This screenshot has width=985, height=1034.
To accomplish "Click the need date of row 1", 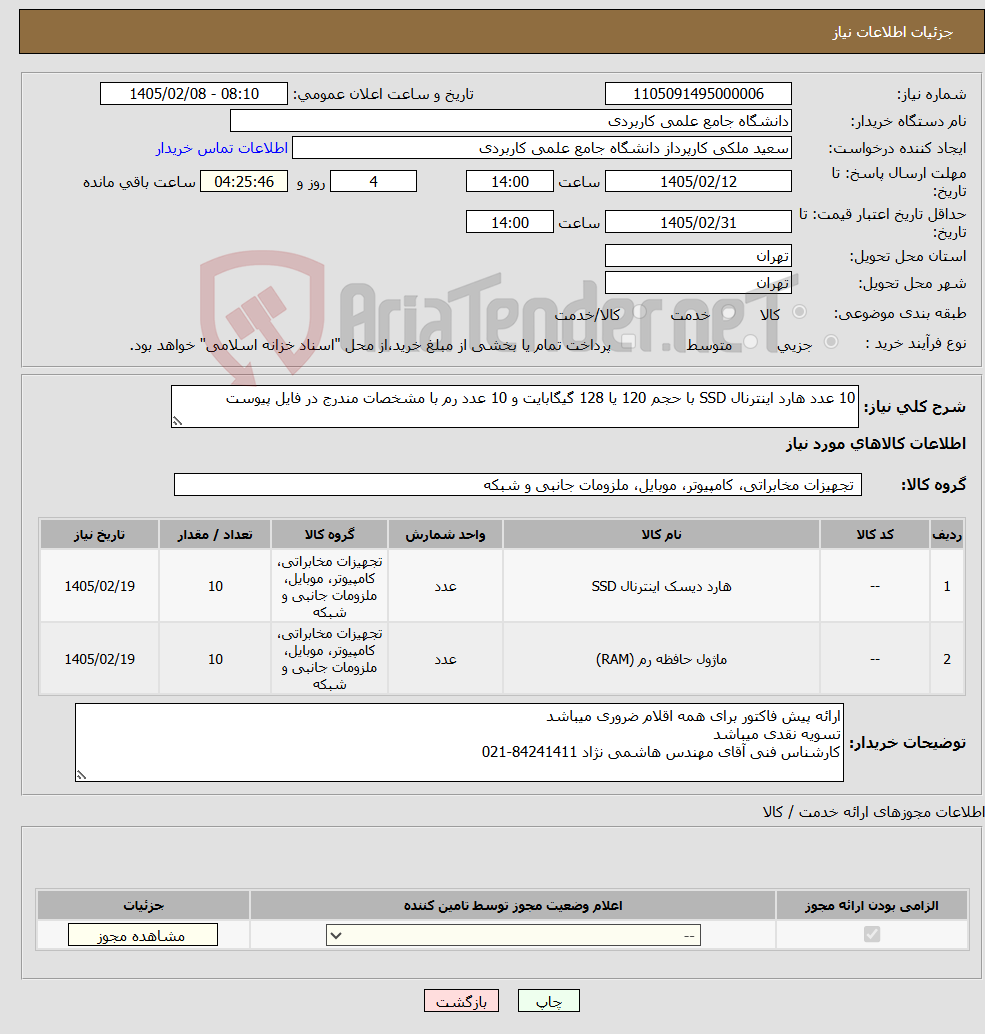I will click(100, 586).
